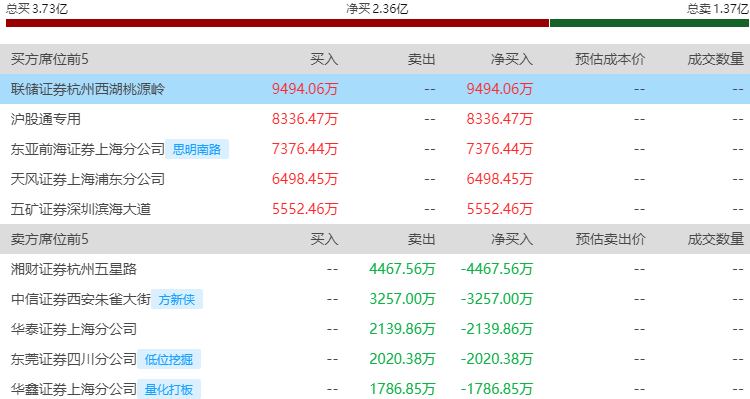Open 东莞证券四川分公司 seat details
750x399 pixels.
point(74,359)
